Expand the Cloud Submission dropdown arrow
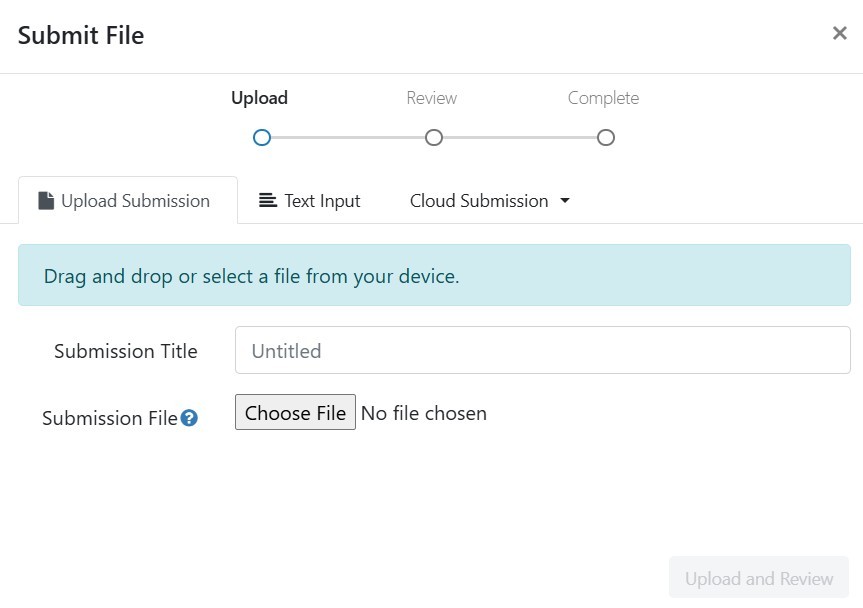 tap(565, 201)
